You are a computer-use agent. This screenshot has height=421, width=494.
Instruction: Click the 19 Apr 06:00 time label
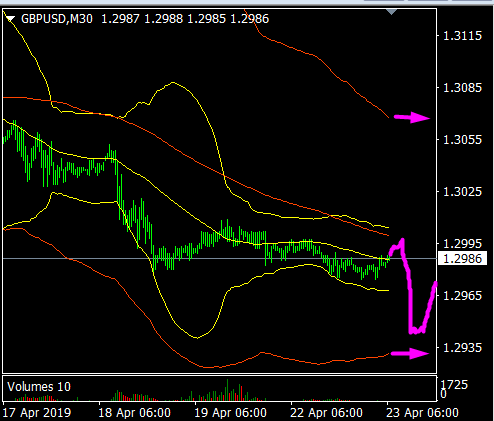click(230, 413)
